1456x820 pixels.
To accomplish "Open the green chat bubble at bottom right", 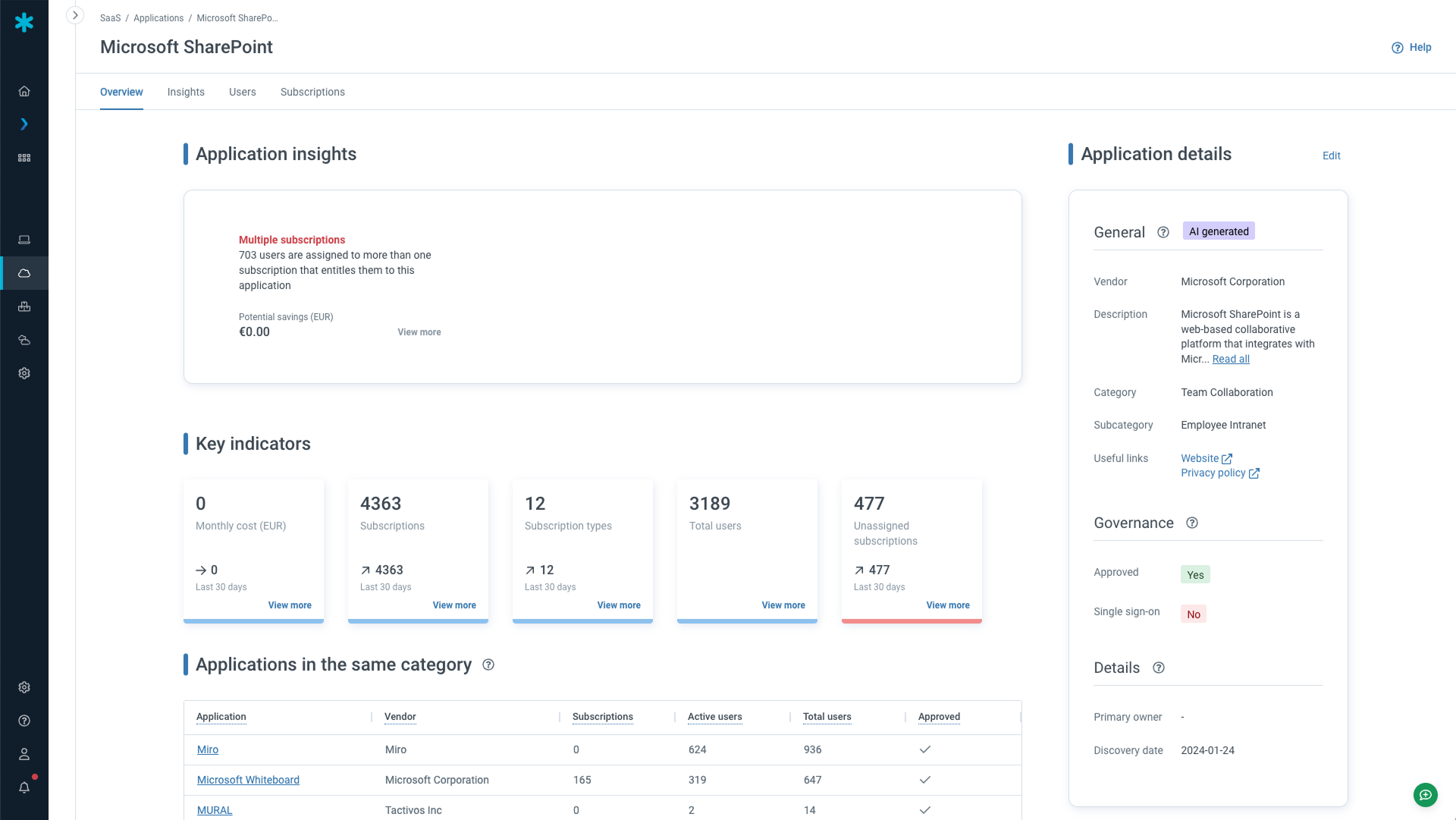I will 1425,795.
